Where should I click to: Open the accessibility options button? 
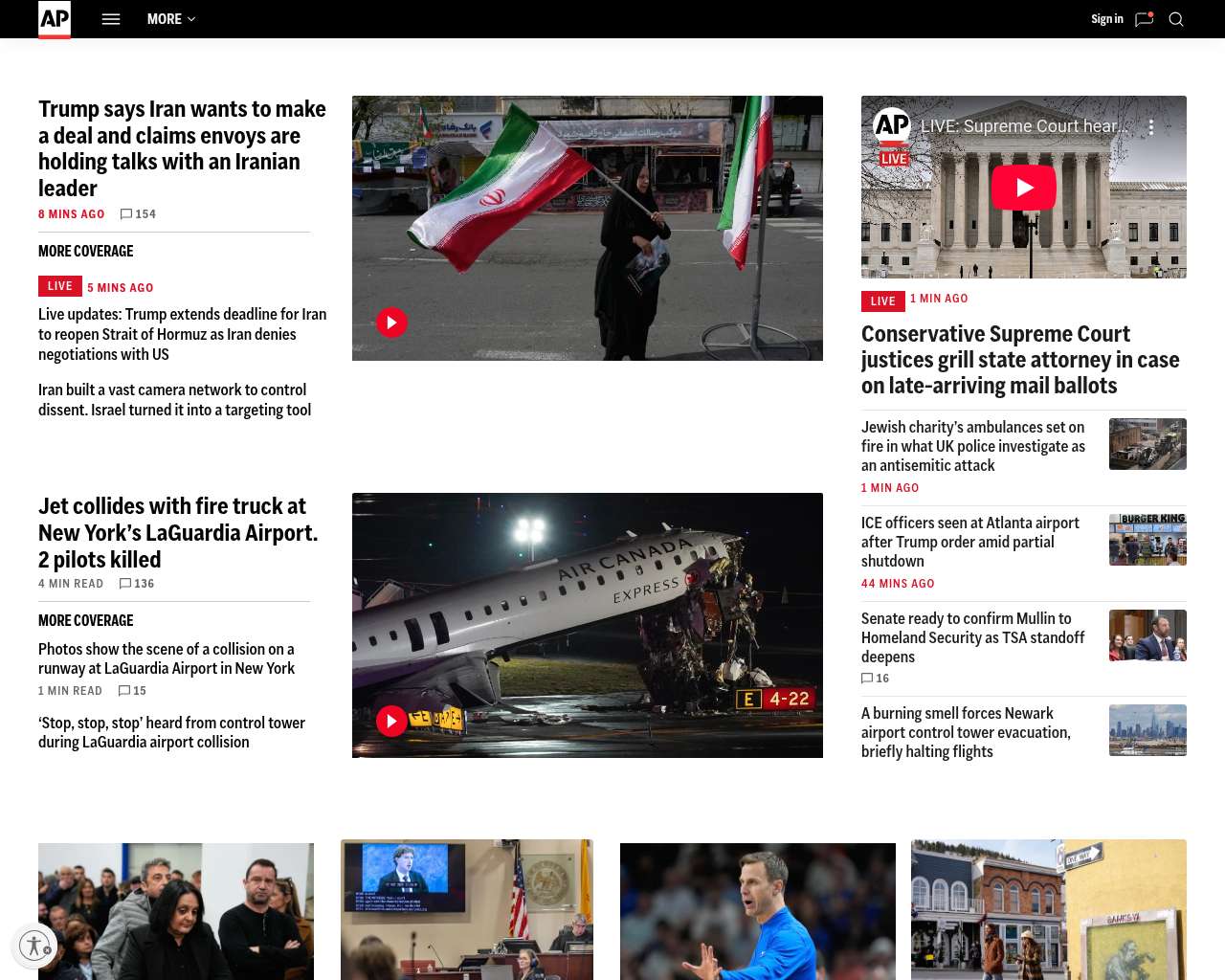click(34, 947)
